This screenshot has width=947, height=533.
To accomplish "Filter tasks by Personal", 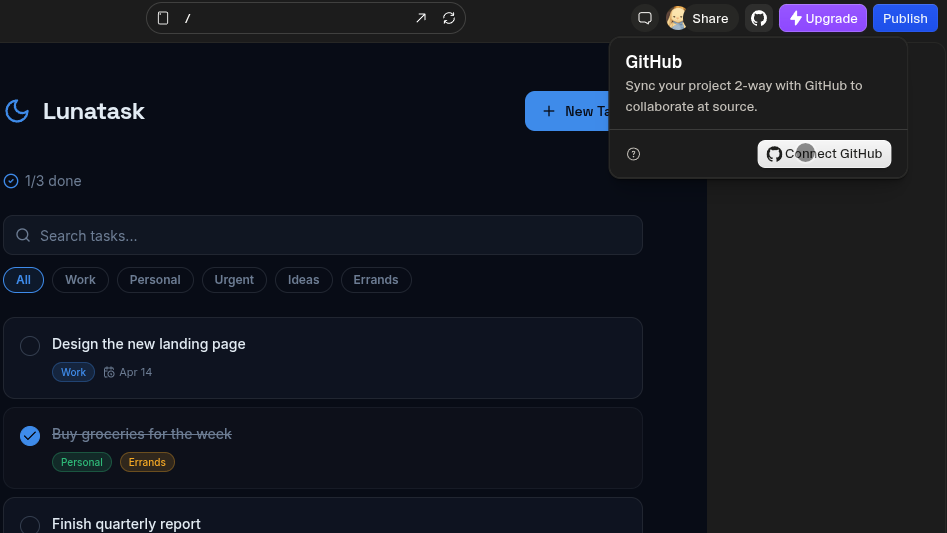I will pyautogui.click(x=155, y=280).
